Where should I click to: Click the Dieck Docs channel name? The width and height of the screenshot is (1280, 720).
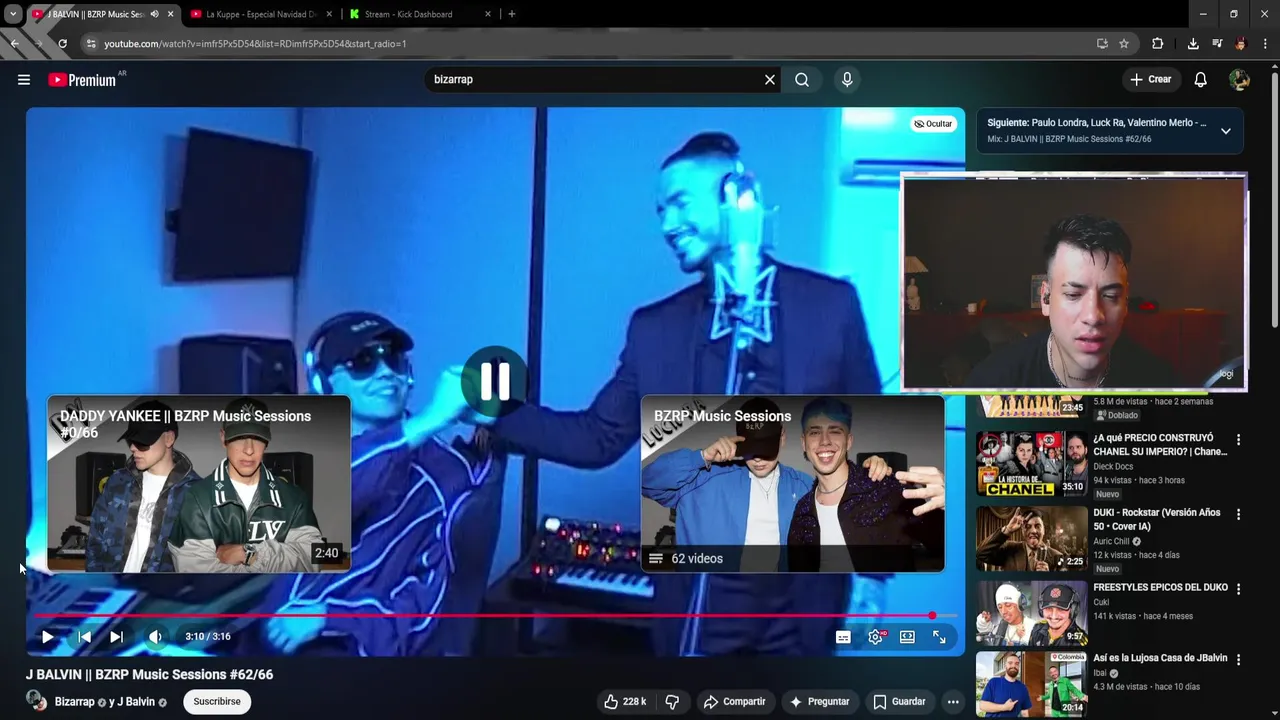(1115, 466)
